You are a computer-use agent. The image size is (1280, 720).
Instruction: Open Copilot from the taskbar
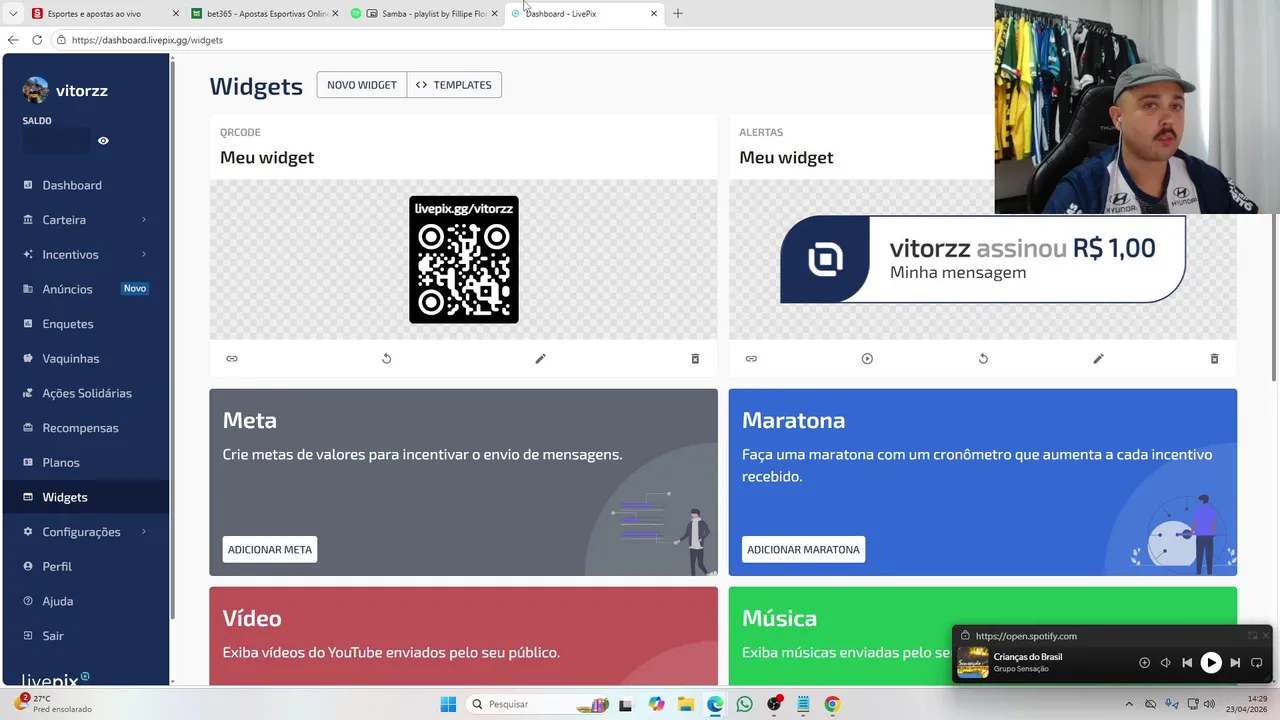[656, 704]
